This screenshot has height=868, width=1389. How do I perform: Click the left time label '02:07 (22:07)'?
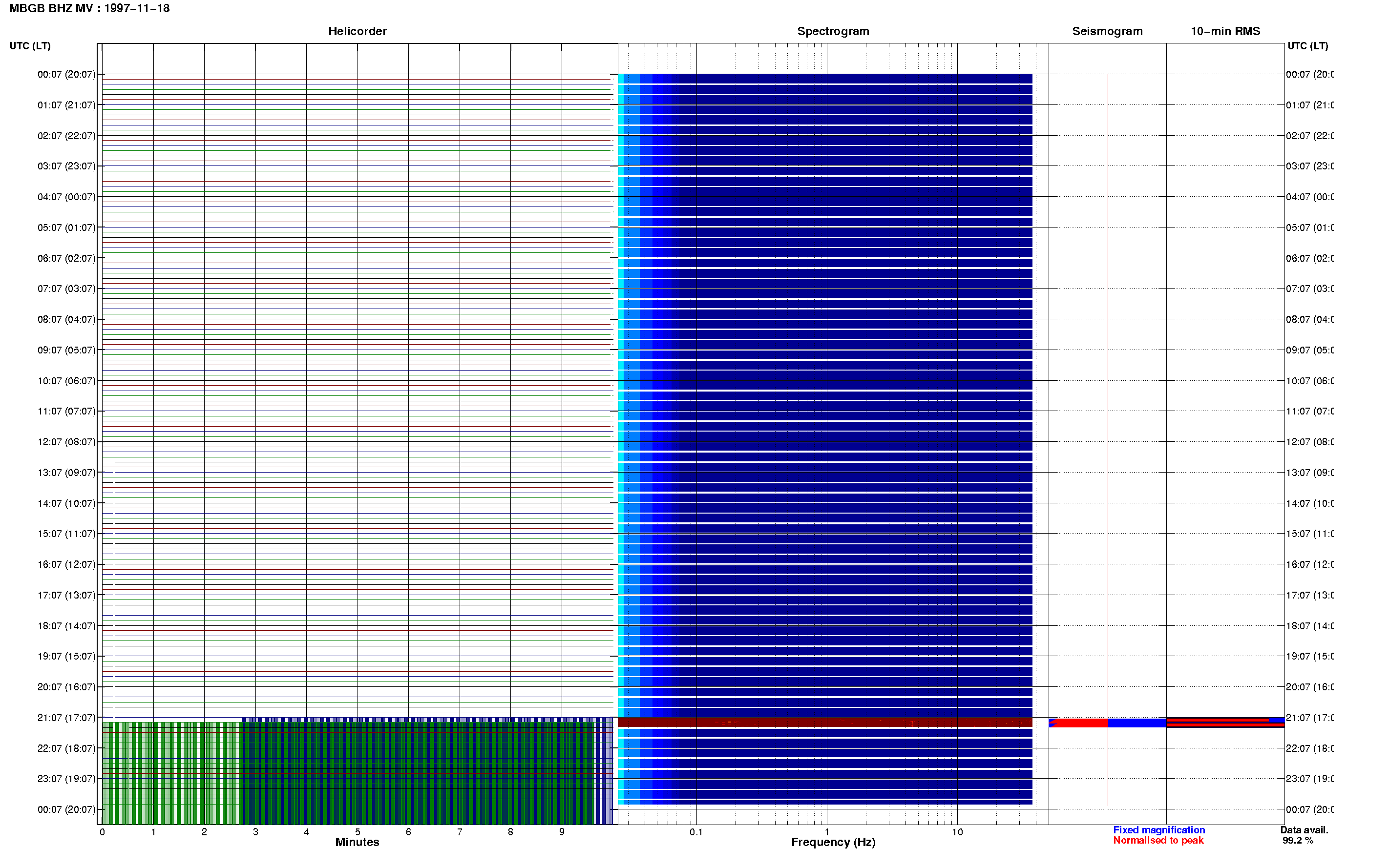(x=66, y=136)
